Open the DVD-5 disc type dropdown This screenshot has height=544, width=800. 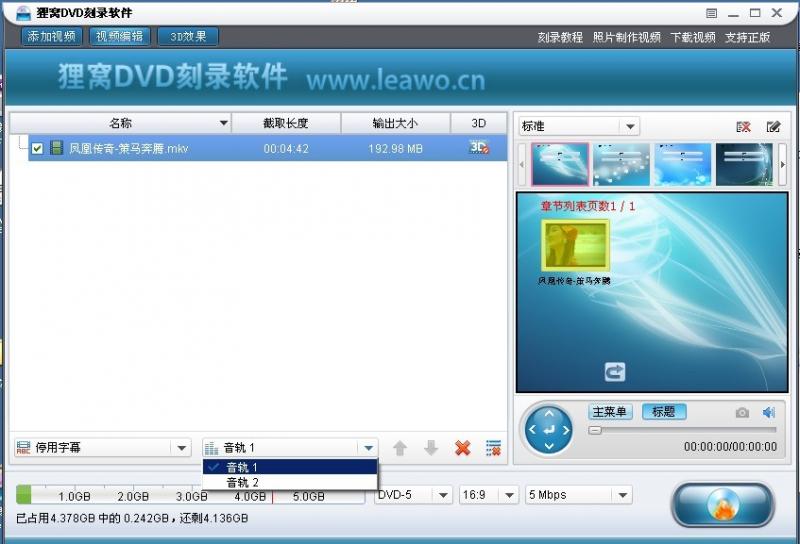point(413,494)
